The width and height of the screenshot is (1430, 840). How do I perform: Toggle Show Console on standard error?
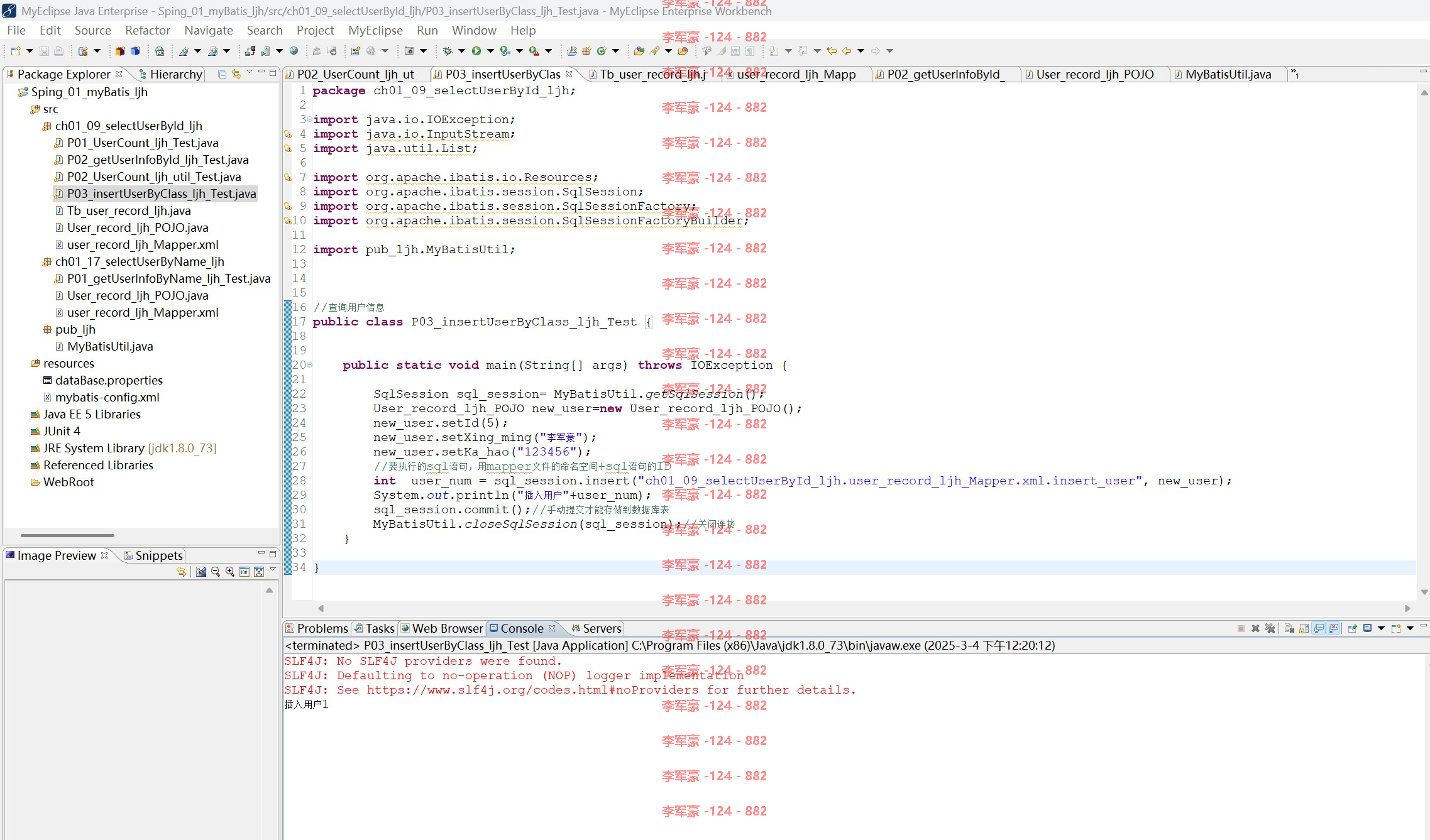[1333, 628]
